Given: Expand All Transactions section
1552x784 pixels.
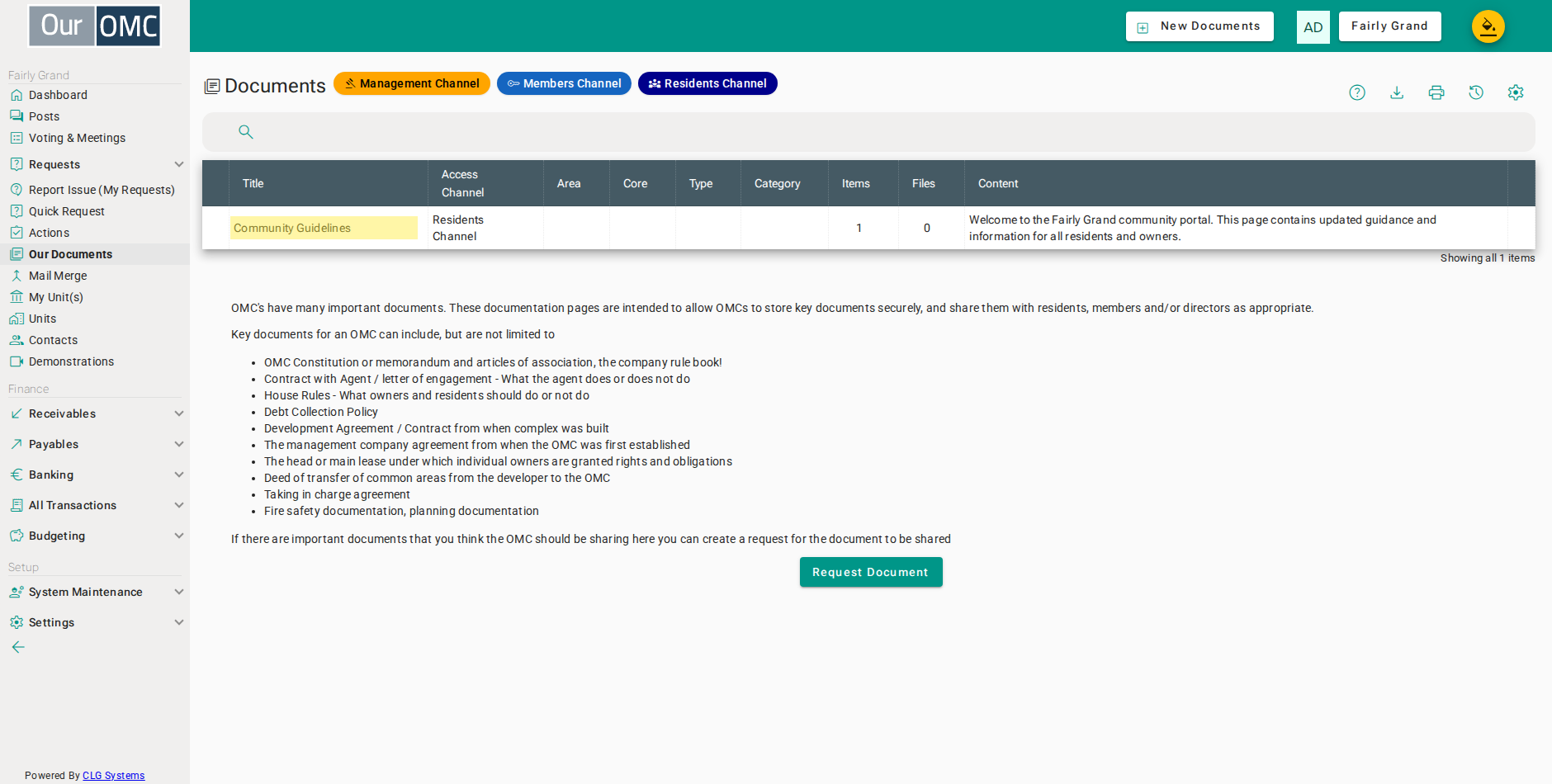Looking at the screenshot, I should point(95,505).
